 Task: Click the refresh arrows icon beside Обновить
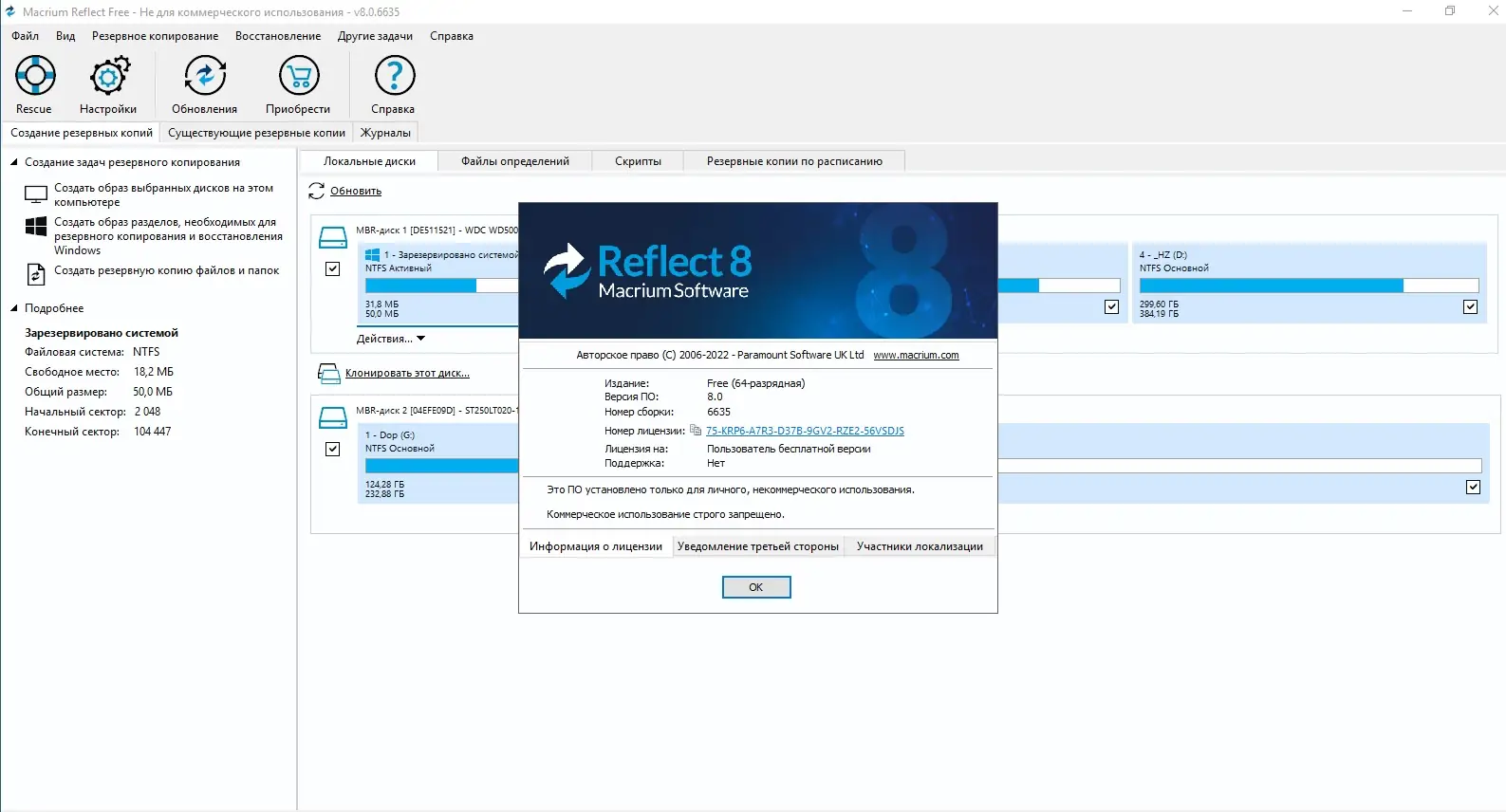[317, 191]
